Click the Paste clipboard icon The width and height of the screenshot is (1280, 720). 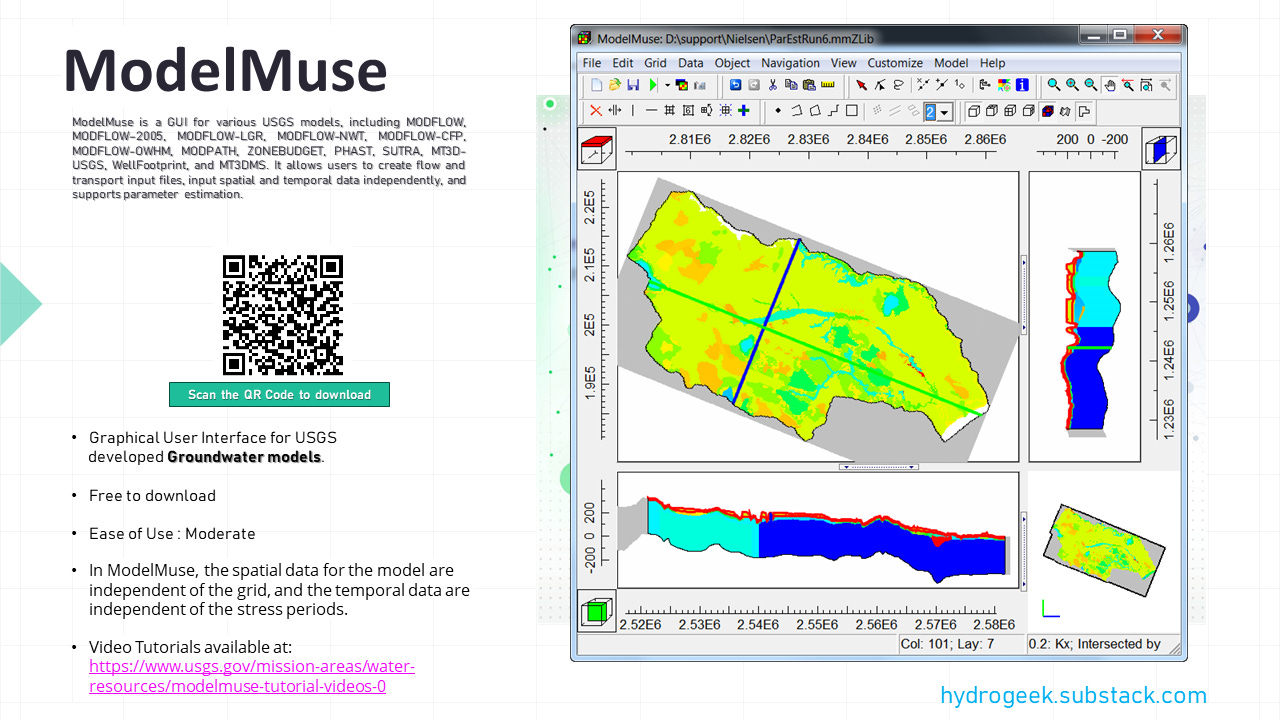[x=809, y=85]
